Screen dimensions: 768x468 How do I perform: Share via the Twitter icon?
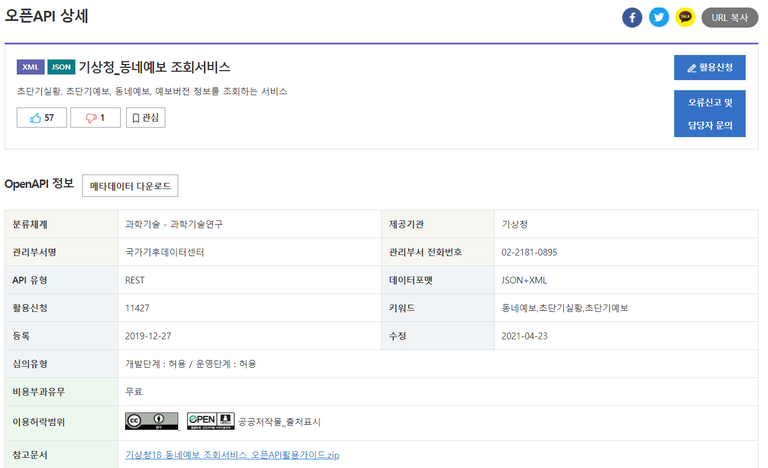coord(659,18)
